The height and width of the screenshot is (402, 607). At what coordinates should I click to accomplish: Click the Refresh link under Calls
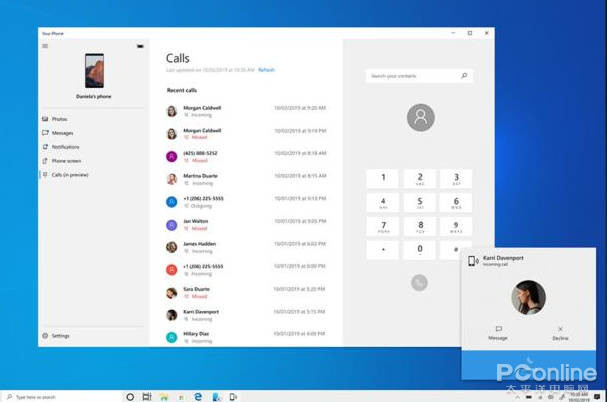click(x=267, y=70)
